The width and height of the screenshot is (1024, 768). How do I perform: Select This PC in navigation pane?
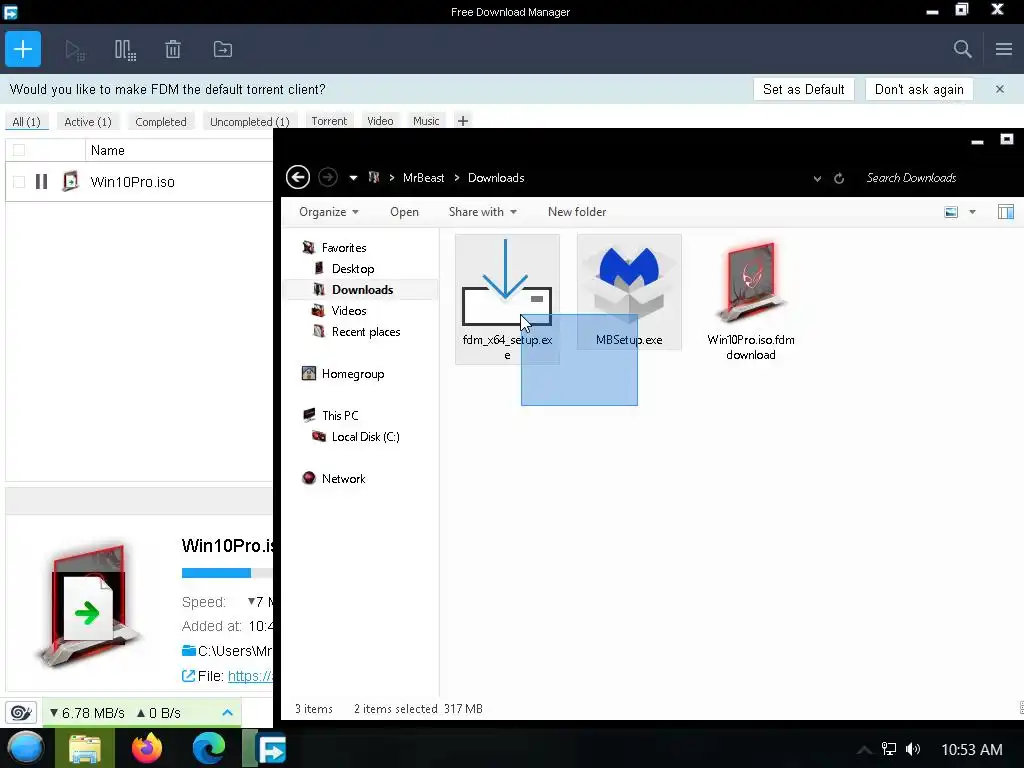point(340,415)
